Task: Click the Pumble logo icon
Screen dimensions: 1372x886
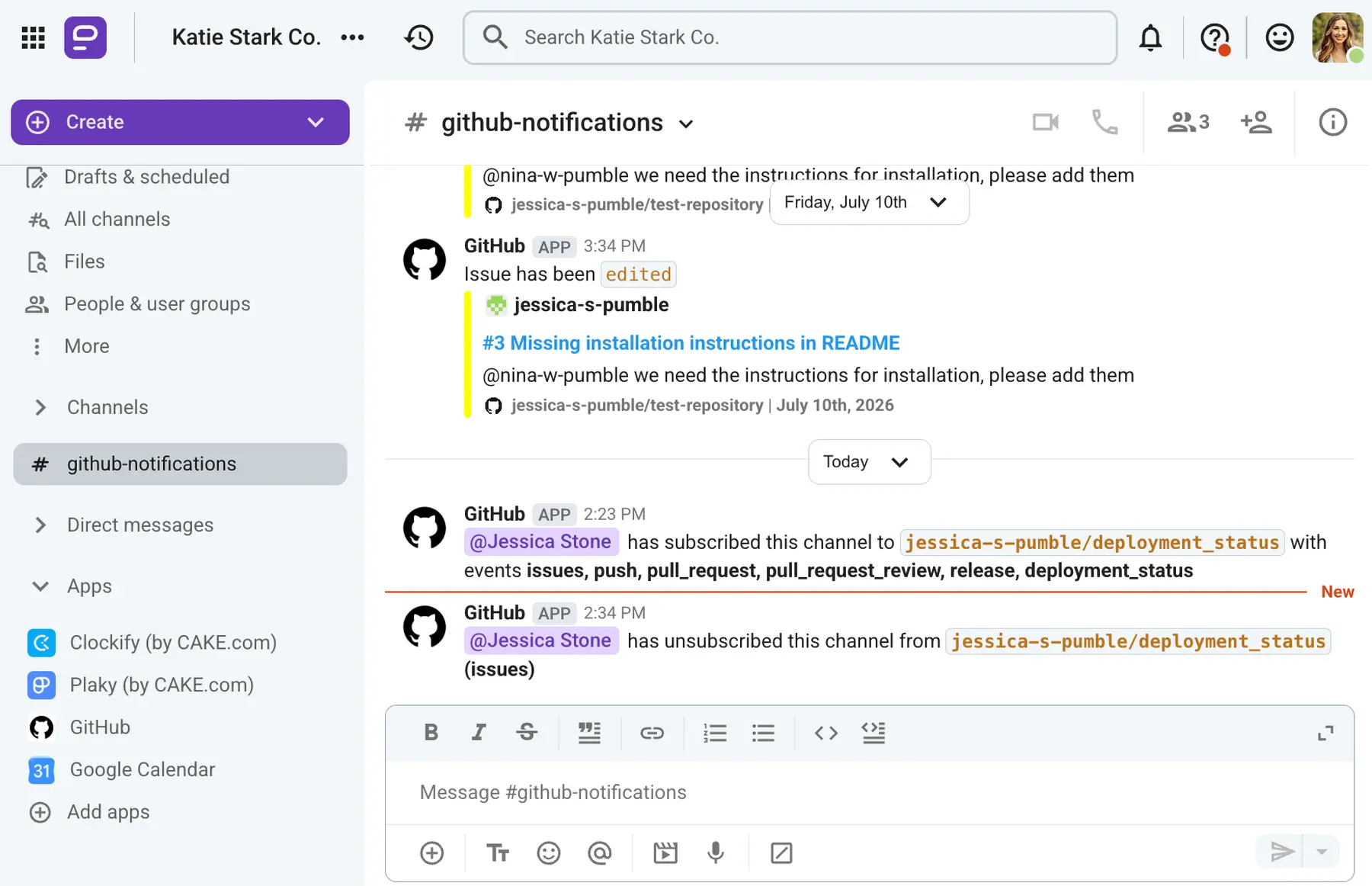Action: tap(85, 37)
